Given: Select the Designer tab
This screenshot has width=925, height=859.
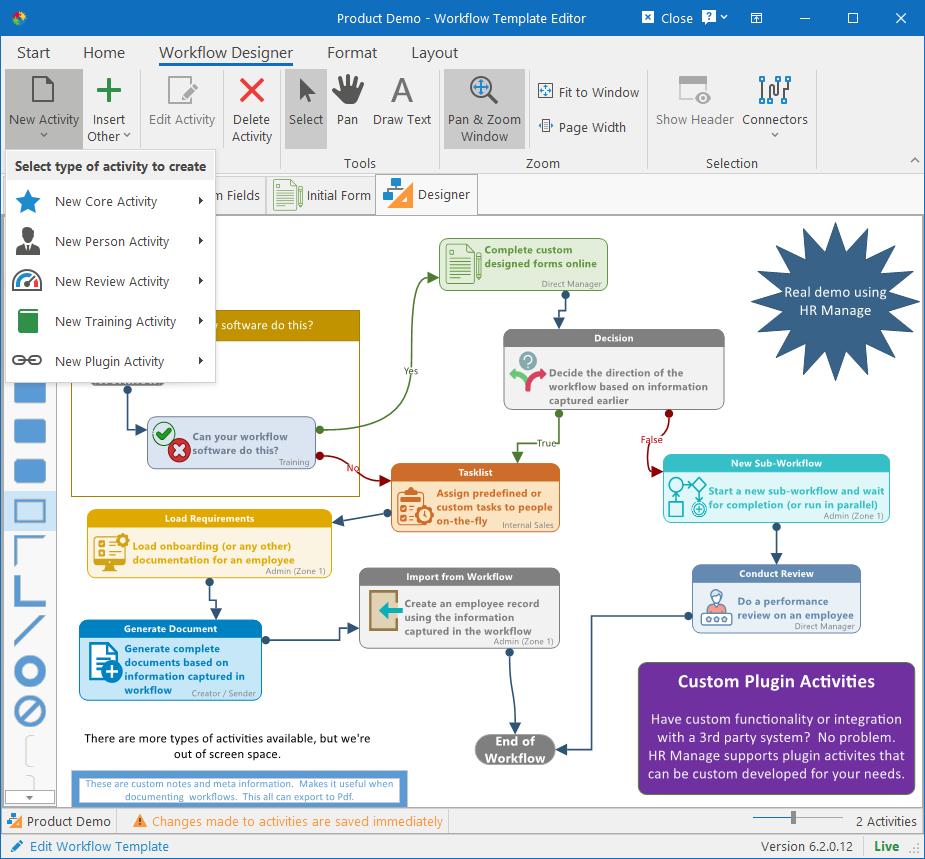Looking at the screenshot, I should 427,195.
